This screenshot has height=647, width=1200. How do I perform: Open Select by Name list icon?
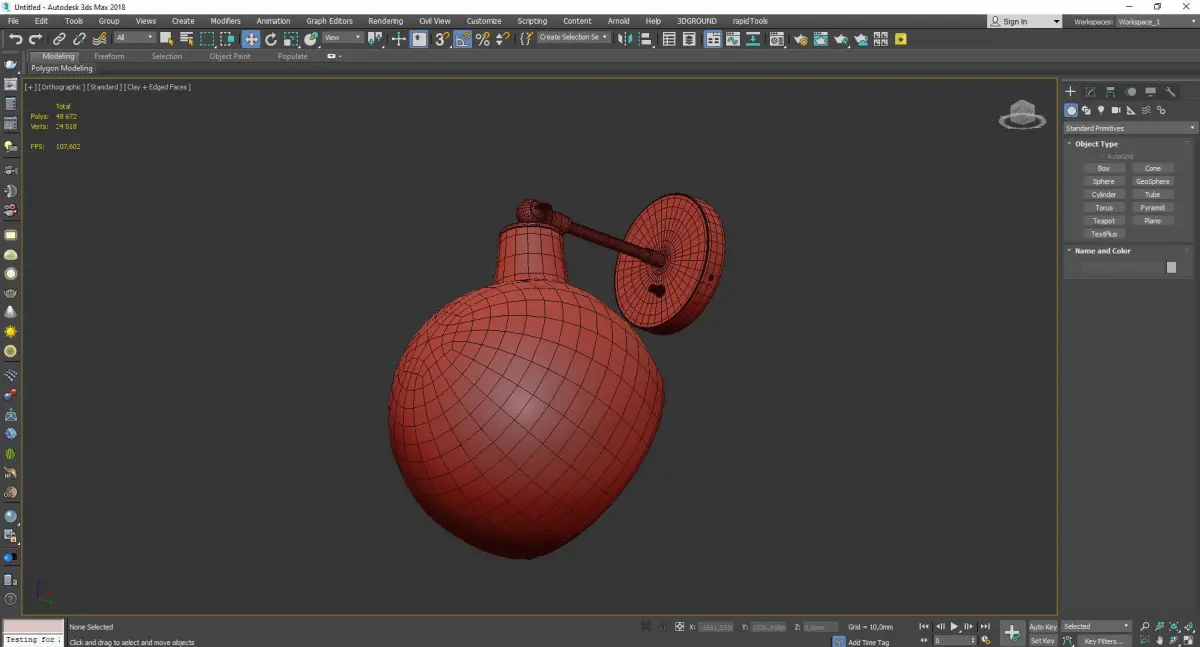click(187, 39)
